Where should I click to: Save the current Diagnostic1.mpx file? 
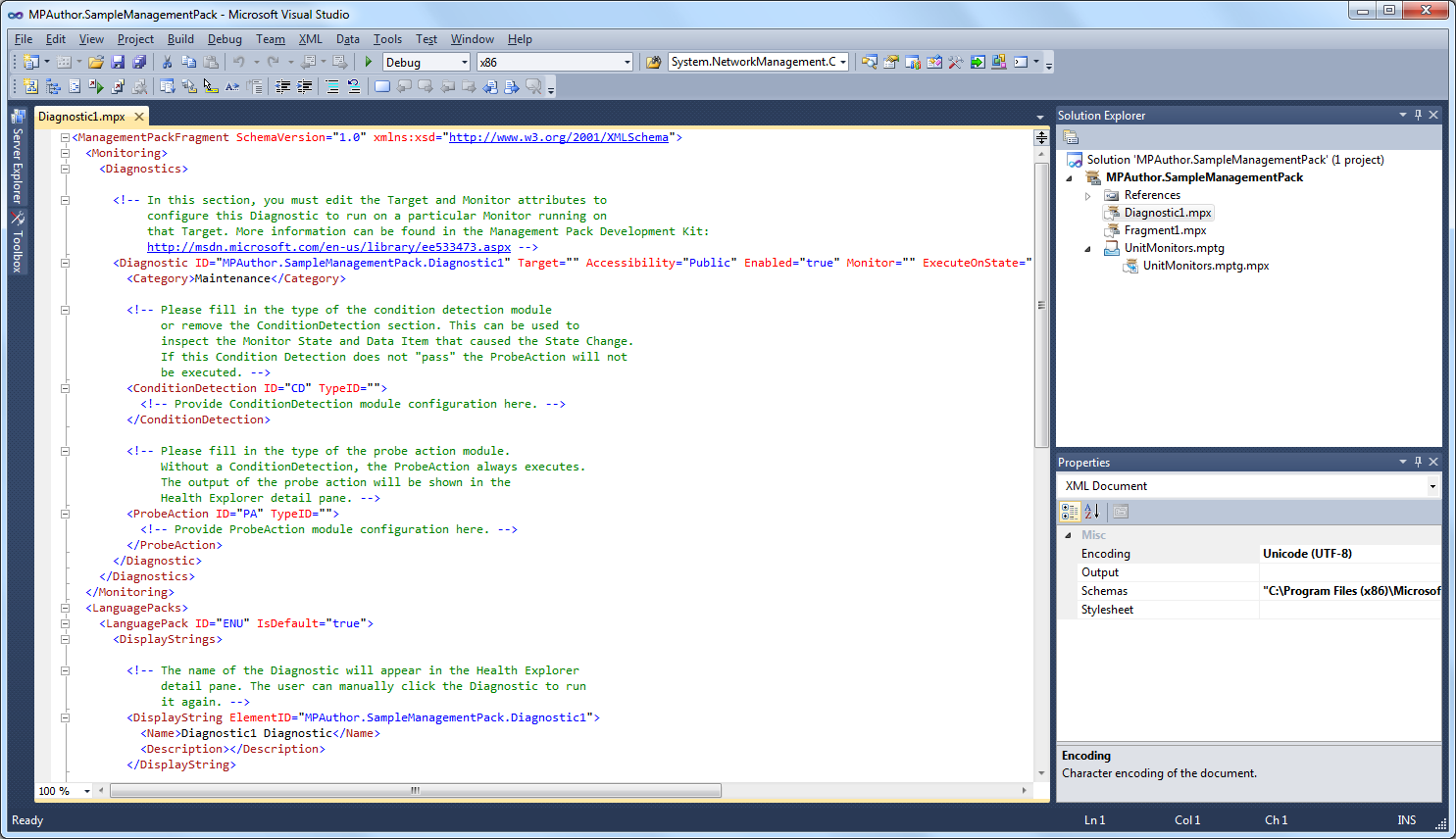[x=118, y=62]
